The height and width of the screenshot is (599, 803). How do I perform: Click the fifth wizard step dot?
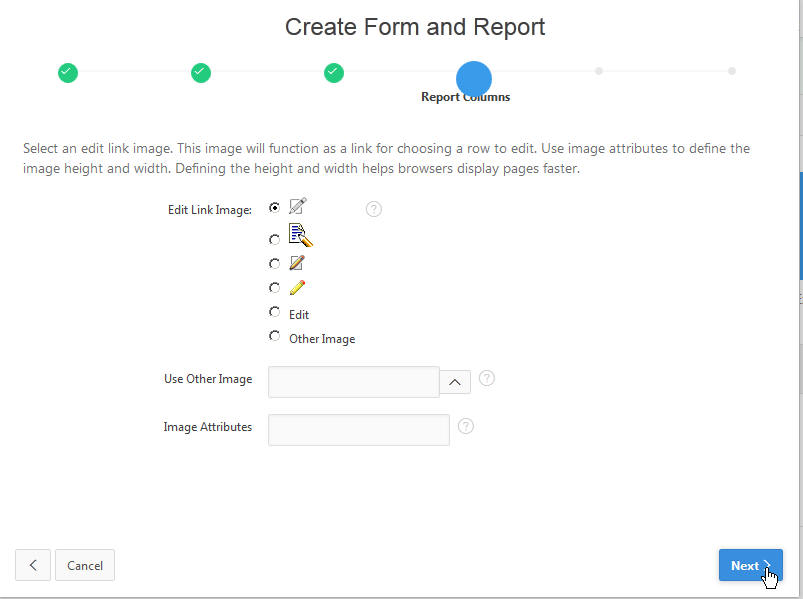tap(598, 71)
